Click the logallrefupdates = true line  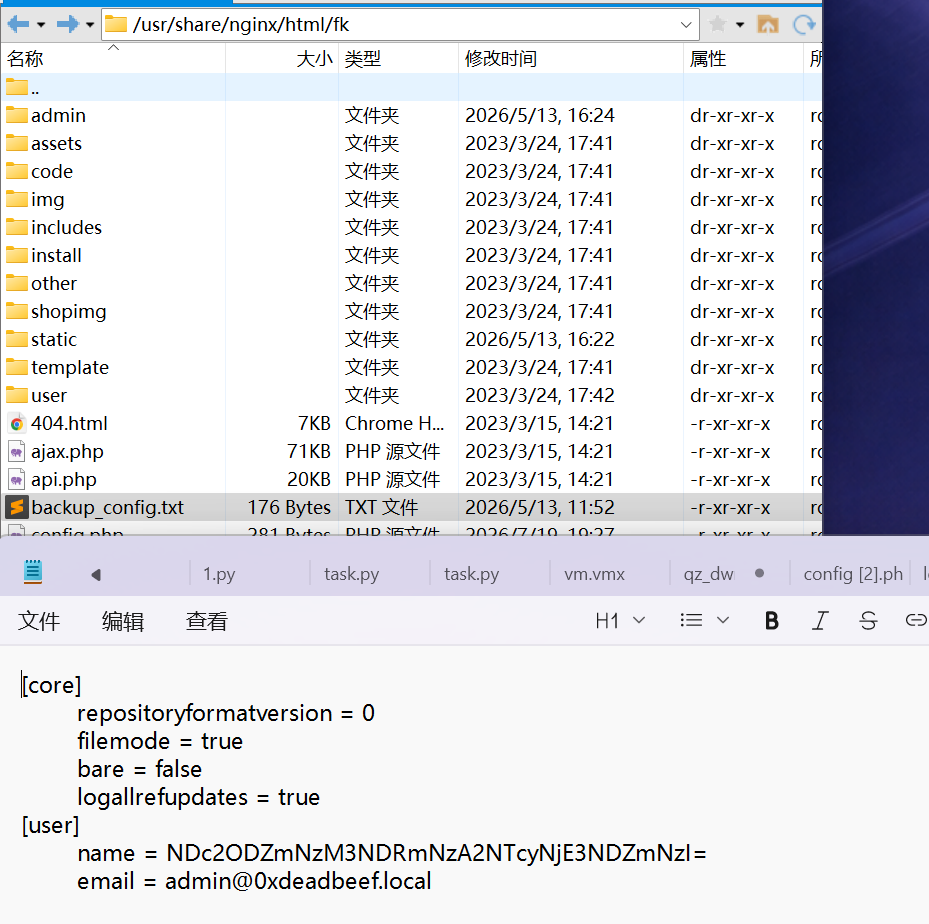tap(198, 797)
